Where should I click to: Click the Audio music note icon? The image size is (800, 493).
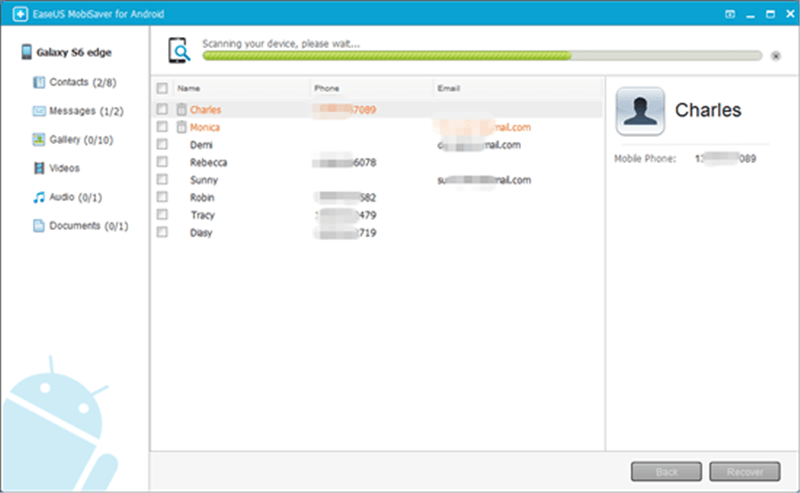coord(39,197)
